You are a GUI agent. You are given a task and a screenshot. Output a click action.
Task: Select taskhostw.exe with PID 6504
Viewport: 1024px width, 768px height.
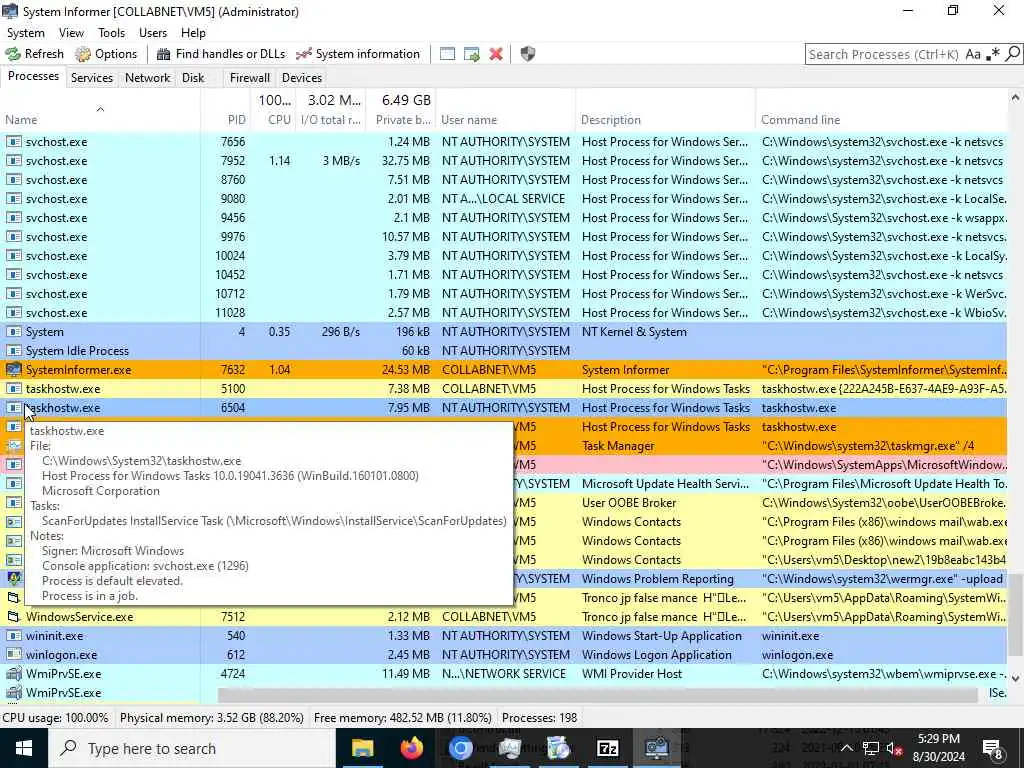pyautogui.click(x=504, y=408)
